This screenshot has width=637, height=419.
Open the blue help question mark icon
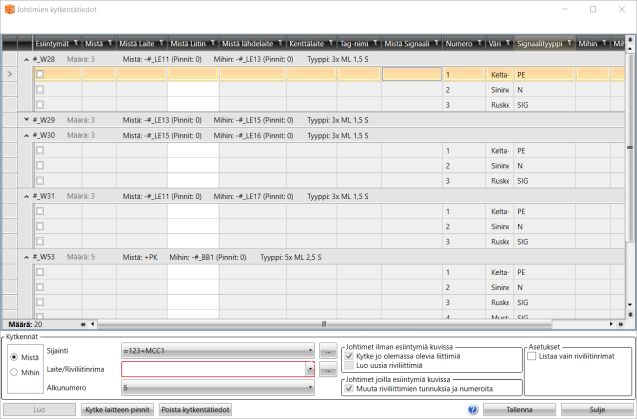tap(472, 409)
